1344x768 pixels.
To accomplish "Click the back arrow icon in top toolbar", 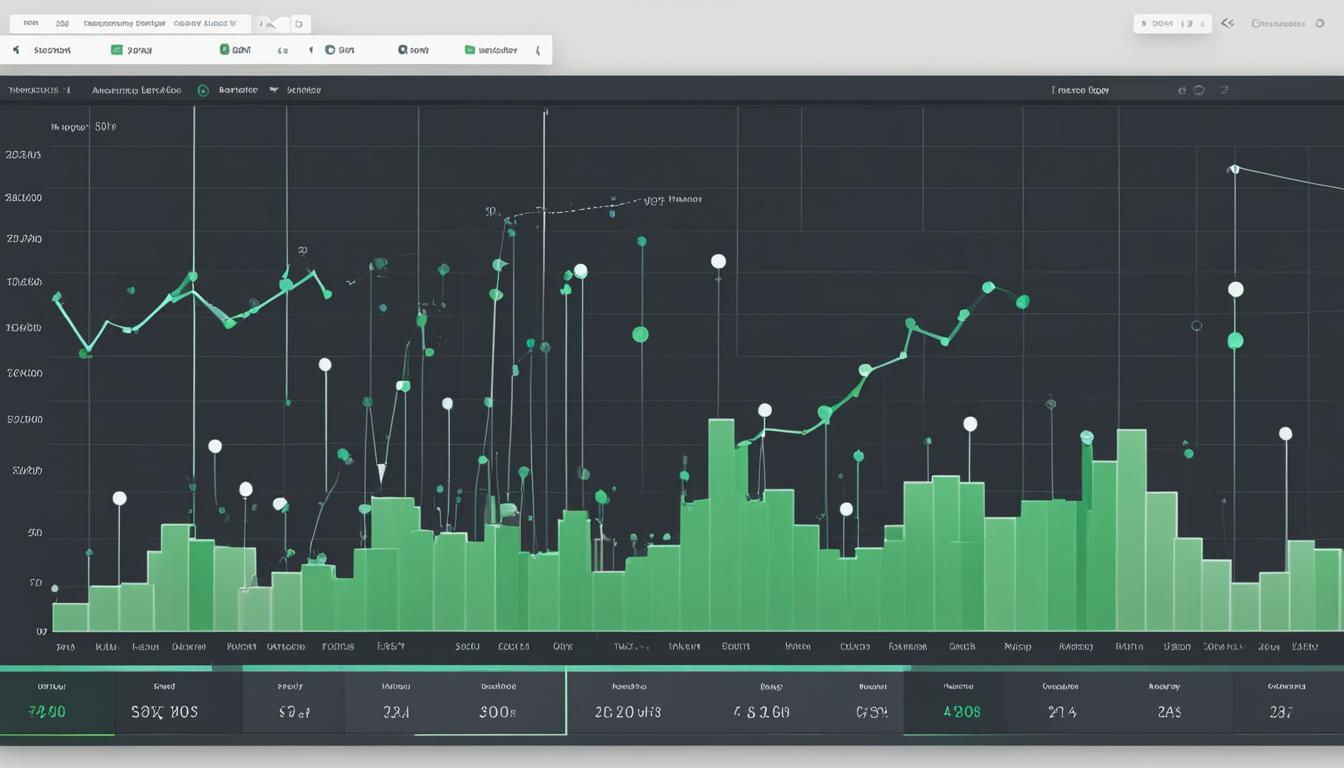I will pos(16,49).
